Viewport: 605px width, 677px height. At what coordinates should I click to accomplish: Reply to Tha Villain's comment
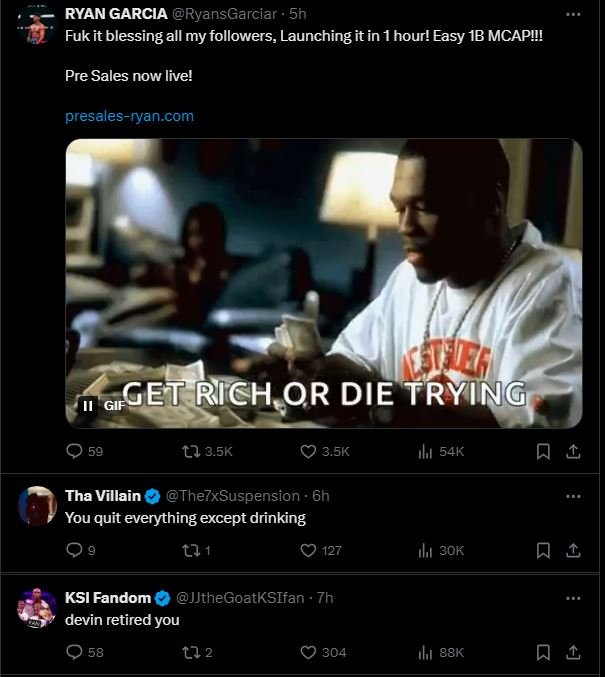[x=74, y=549]
